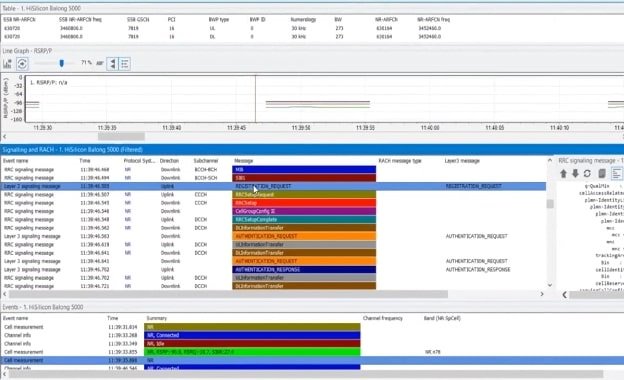Select the Table - 1. HiSilicon Balong 5000 panel title
The width and height of the screenshot is (624, 380).
[42, 8]
